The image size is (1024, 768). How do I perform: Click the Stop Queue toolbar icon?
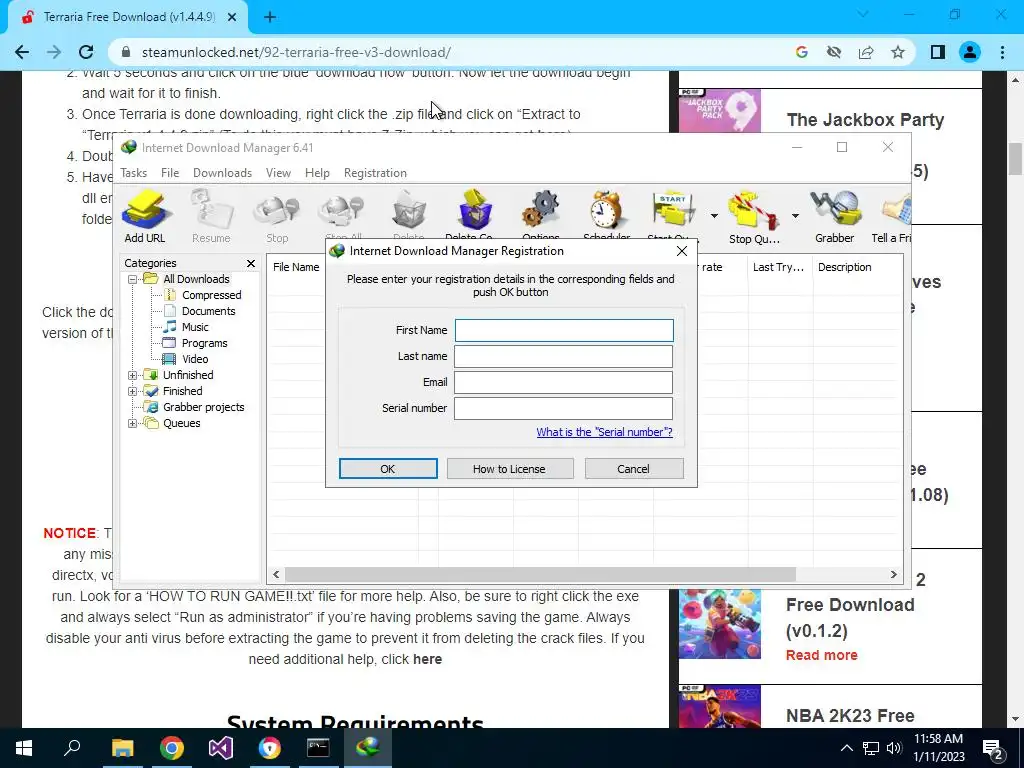tap(754, 216)
